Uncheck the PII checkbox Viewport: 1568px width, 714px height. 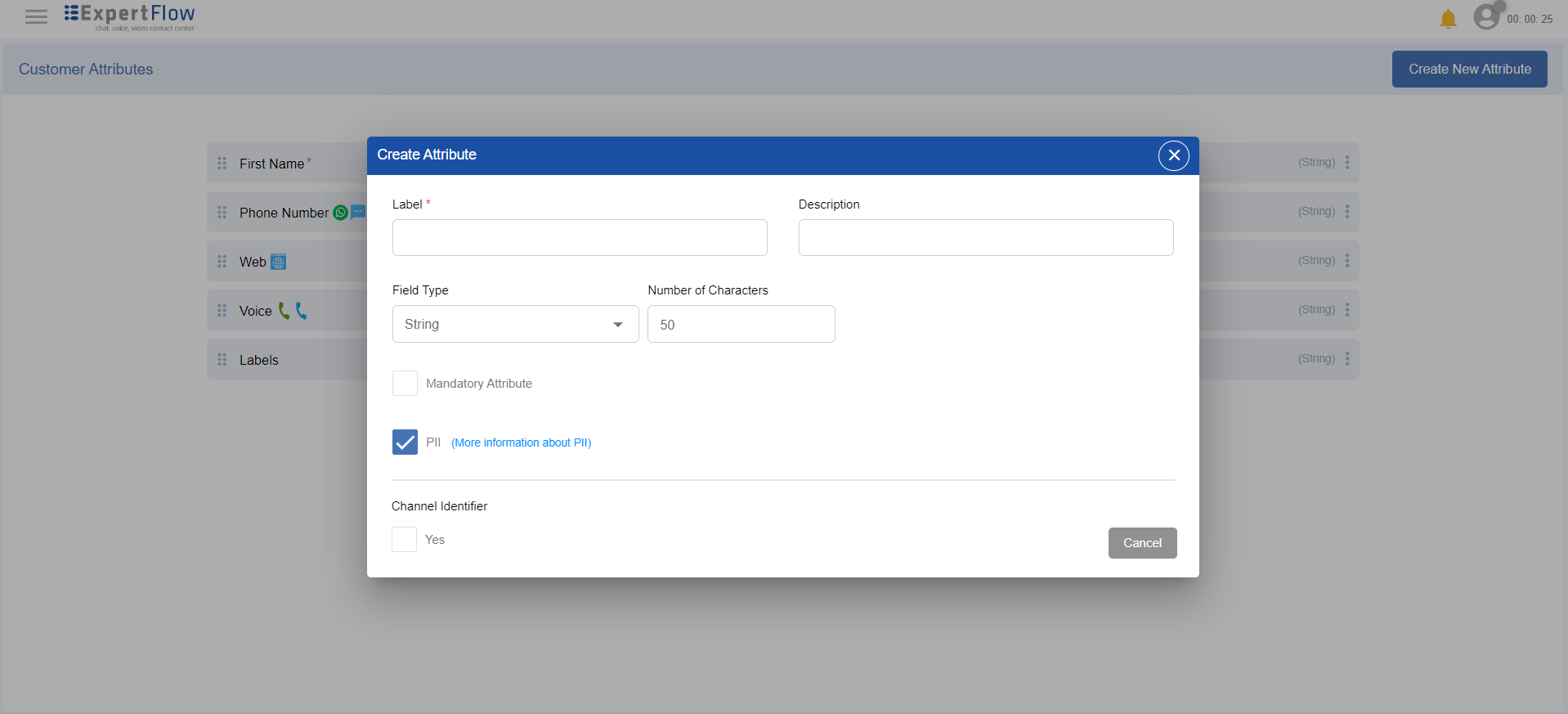point(405,442)
